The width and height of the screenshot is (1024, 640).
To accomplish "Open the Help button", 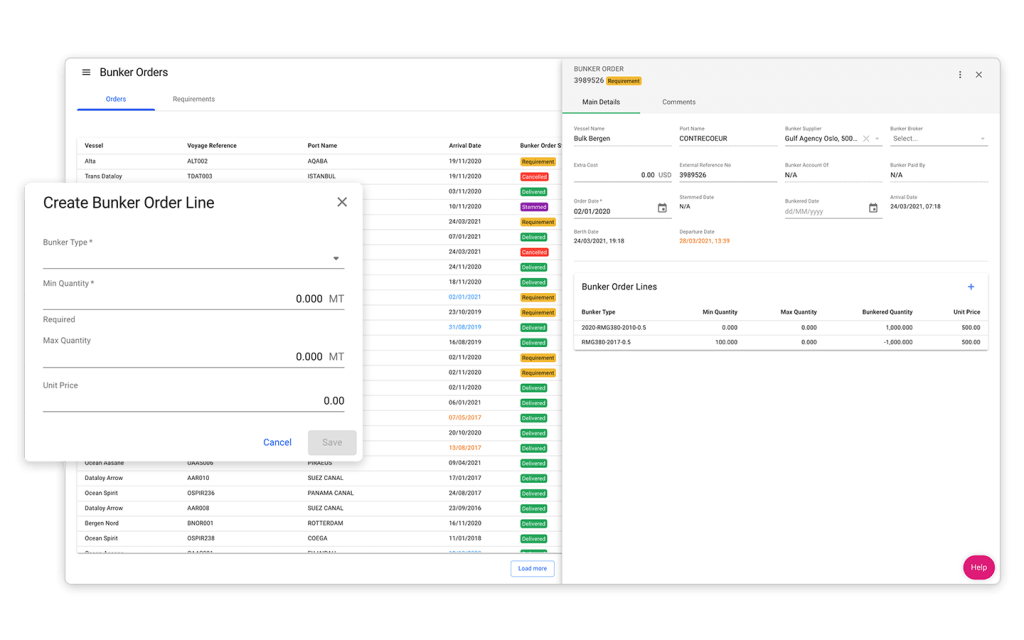I will tap(978, 567).
